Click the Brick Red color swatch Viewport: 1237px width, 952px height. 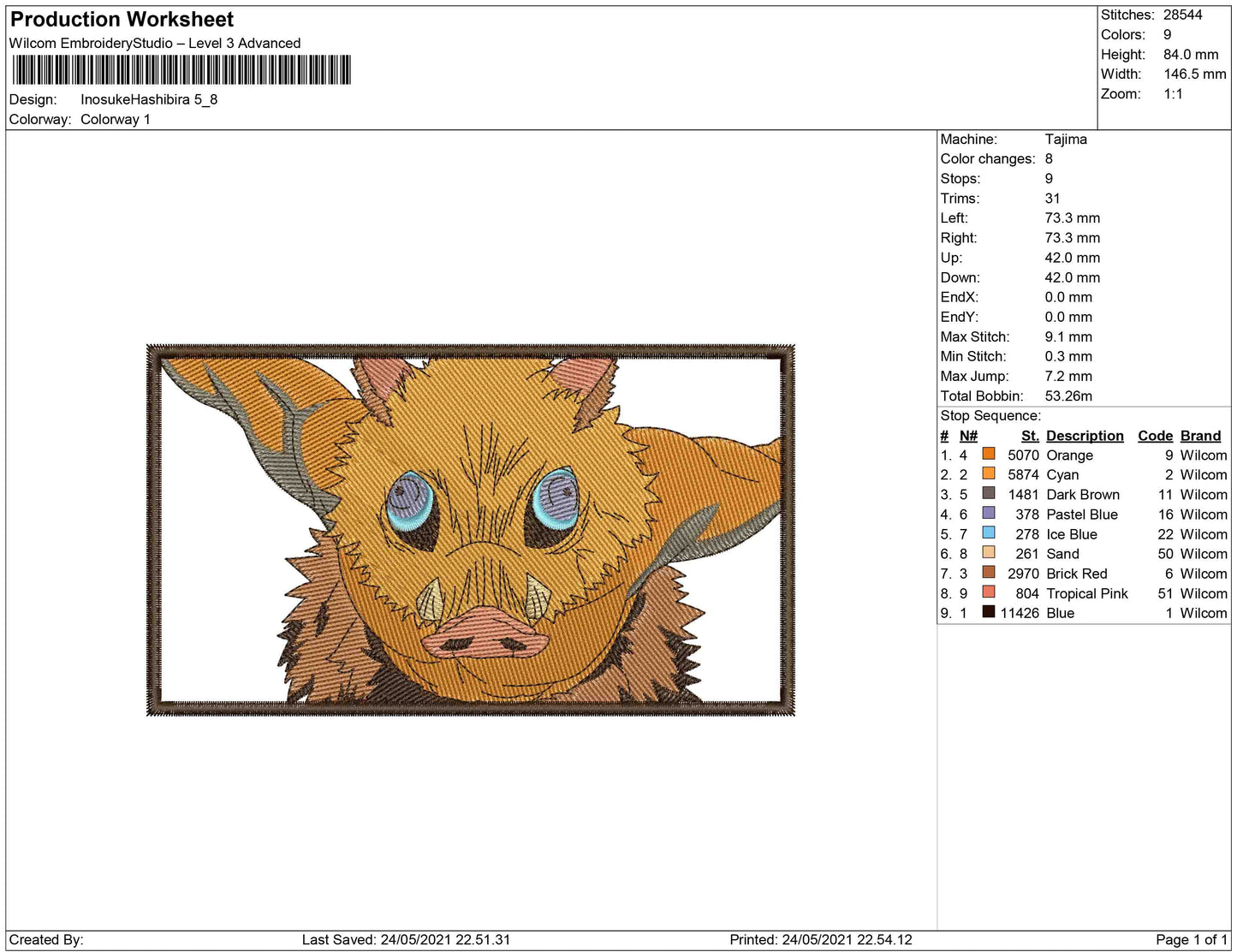pos(989,572)
